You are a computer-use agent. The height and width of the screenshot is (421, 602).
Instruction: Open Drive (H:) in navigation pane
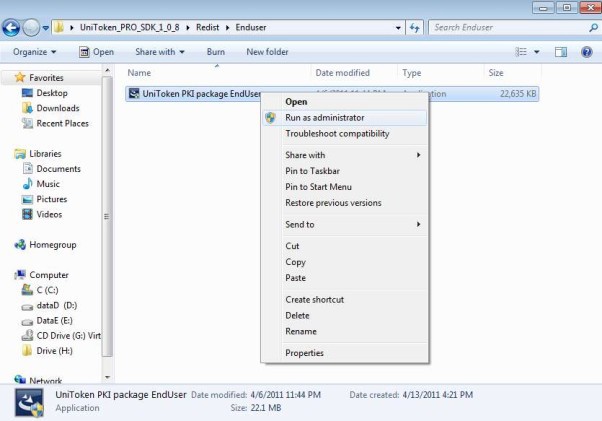[54, 351]
